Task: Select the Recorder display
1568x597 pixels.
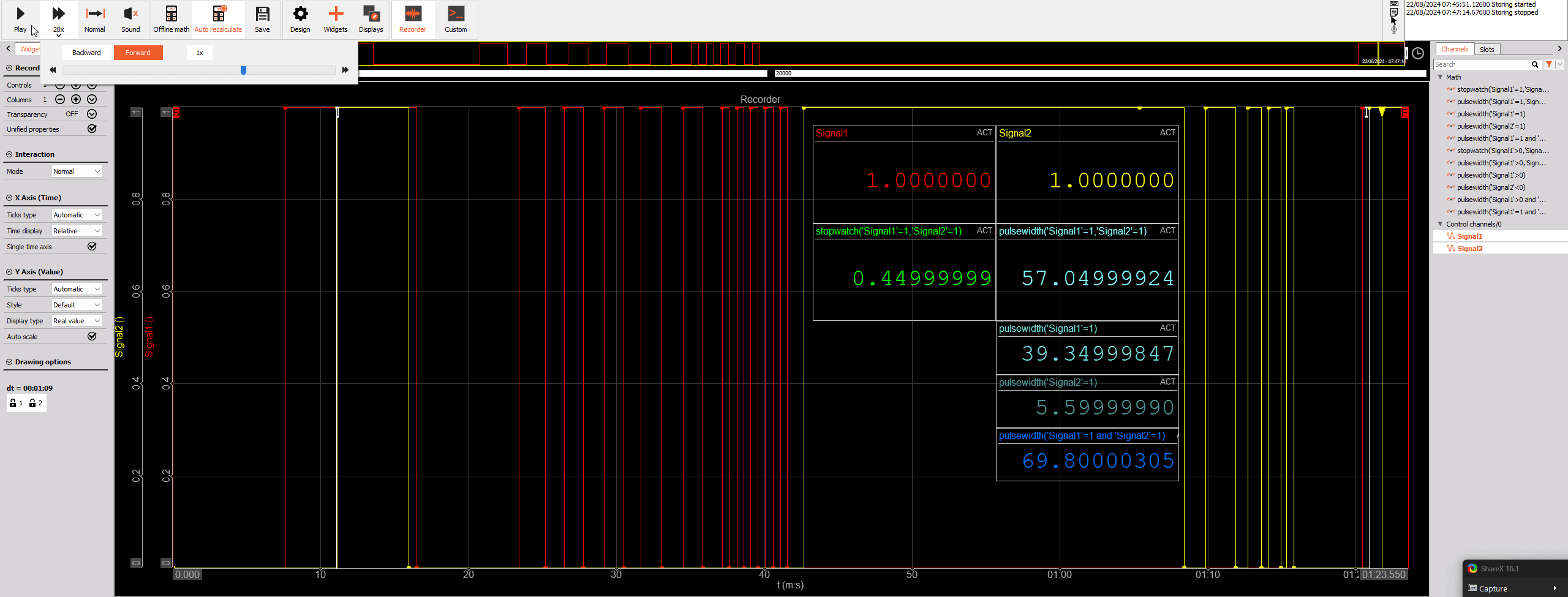Action: (413, 20)
